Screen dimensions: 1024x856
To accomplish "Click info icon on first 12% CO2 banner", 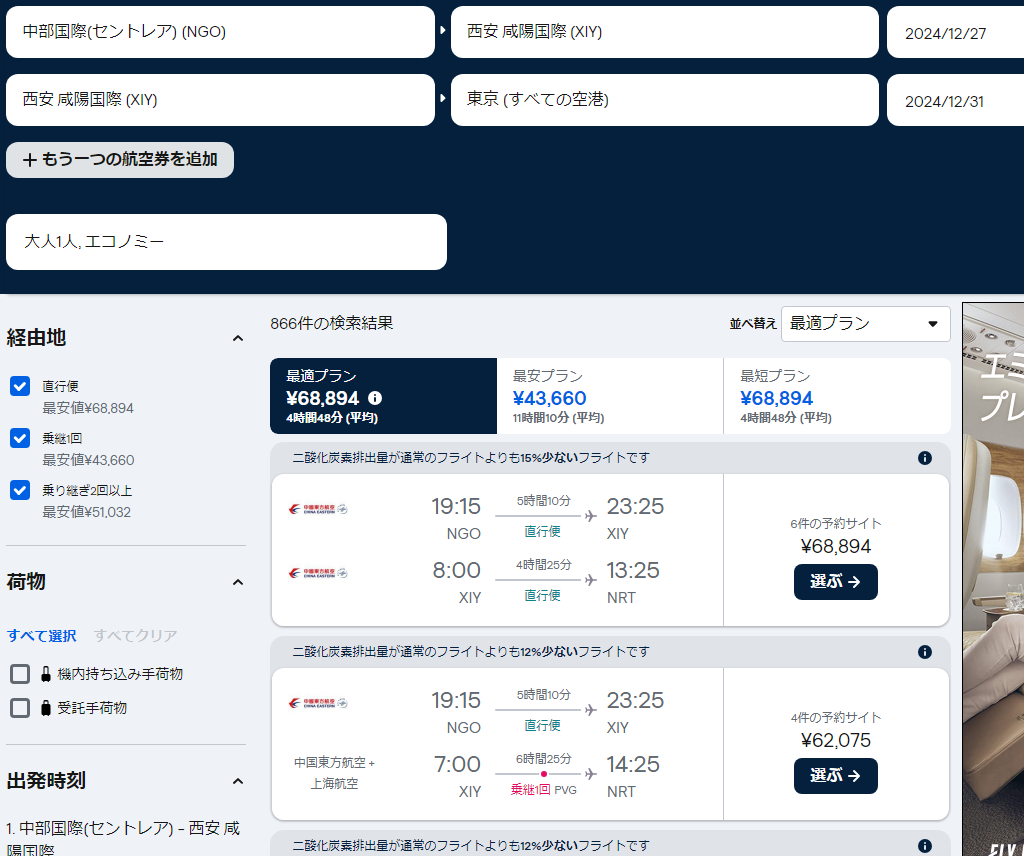I will 924,652.
